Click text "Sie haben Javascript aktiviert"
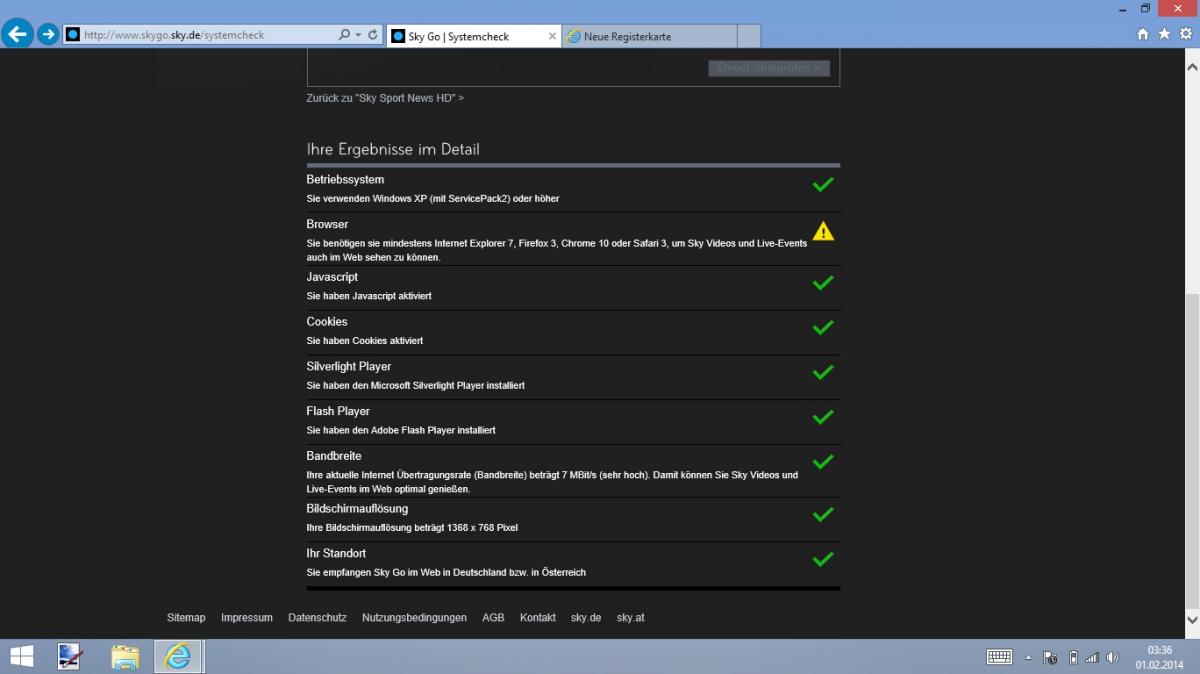The width and height of the screenshot is (1200, 674). tap(369, 296)
